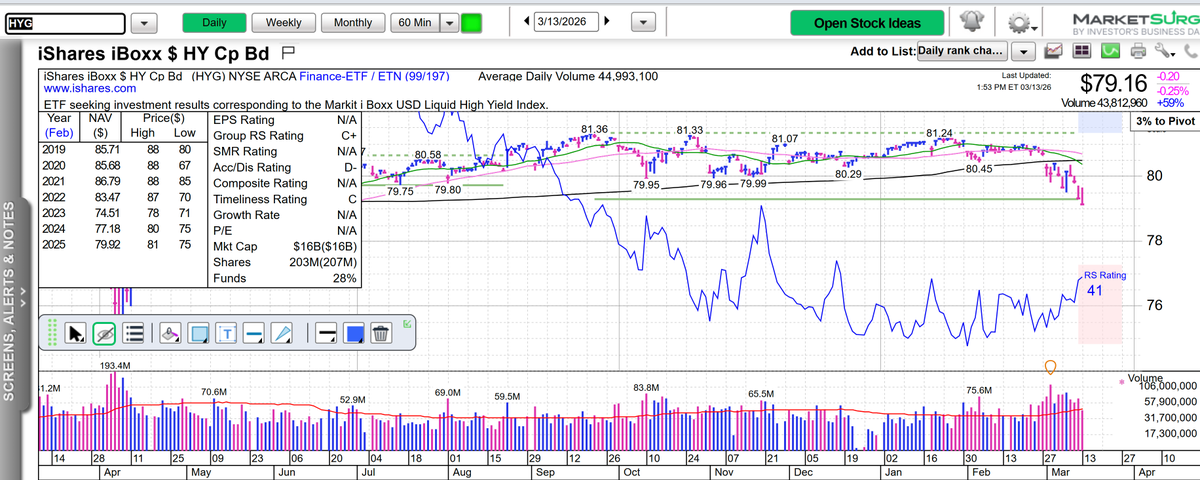Click the printer icon
Image resolution: width=1200 pixels, height=480 pixels.
(1137, 51)
